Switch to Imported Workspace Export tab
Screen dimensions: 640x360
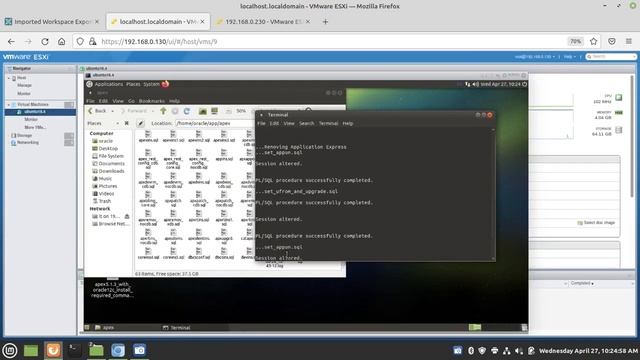tap(52, 22)
